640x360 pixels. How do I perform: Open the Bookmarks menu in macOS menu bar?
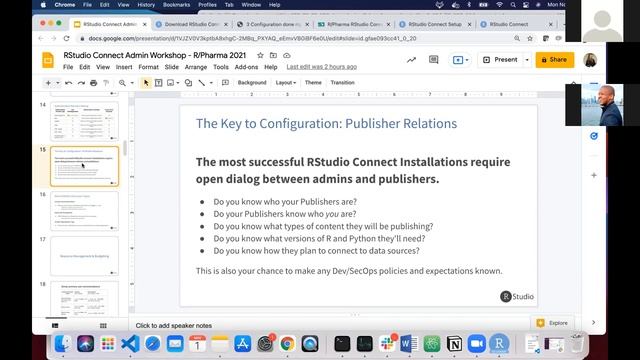coord(176,5)
